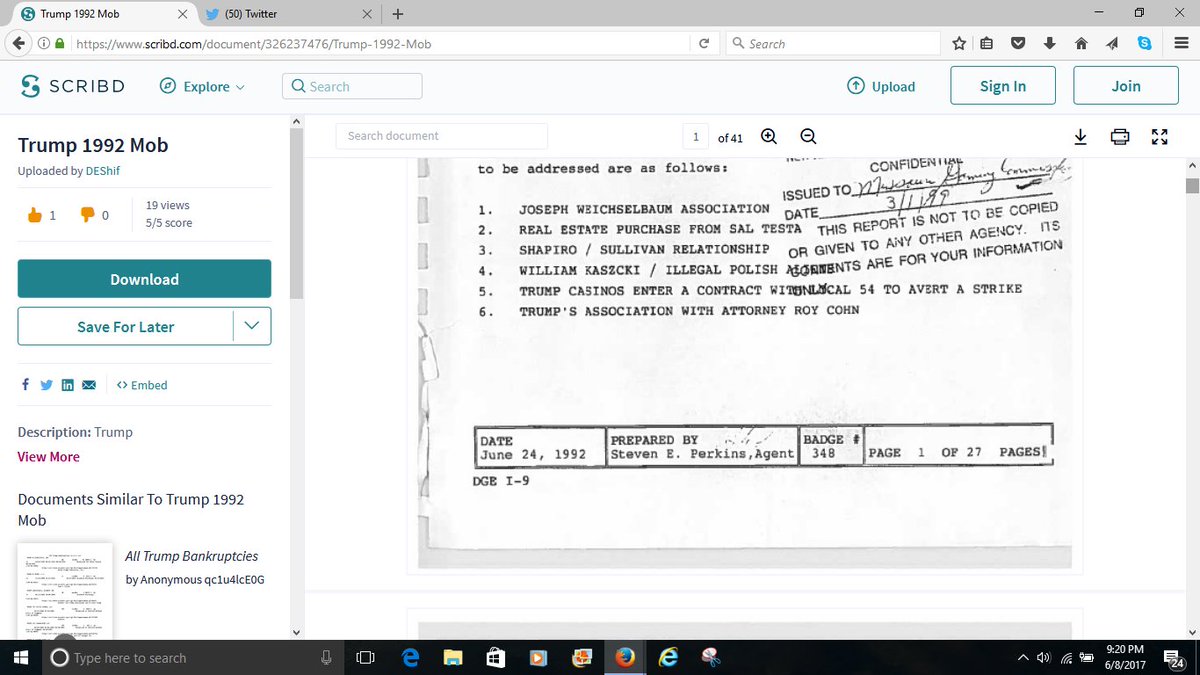This screenshot has width=1200, height=675.
Task: Open fullscreen view of the document
Action: pyautogui.click(x=1160, y=137)
